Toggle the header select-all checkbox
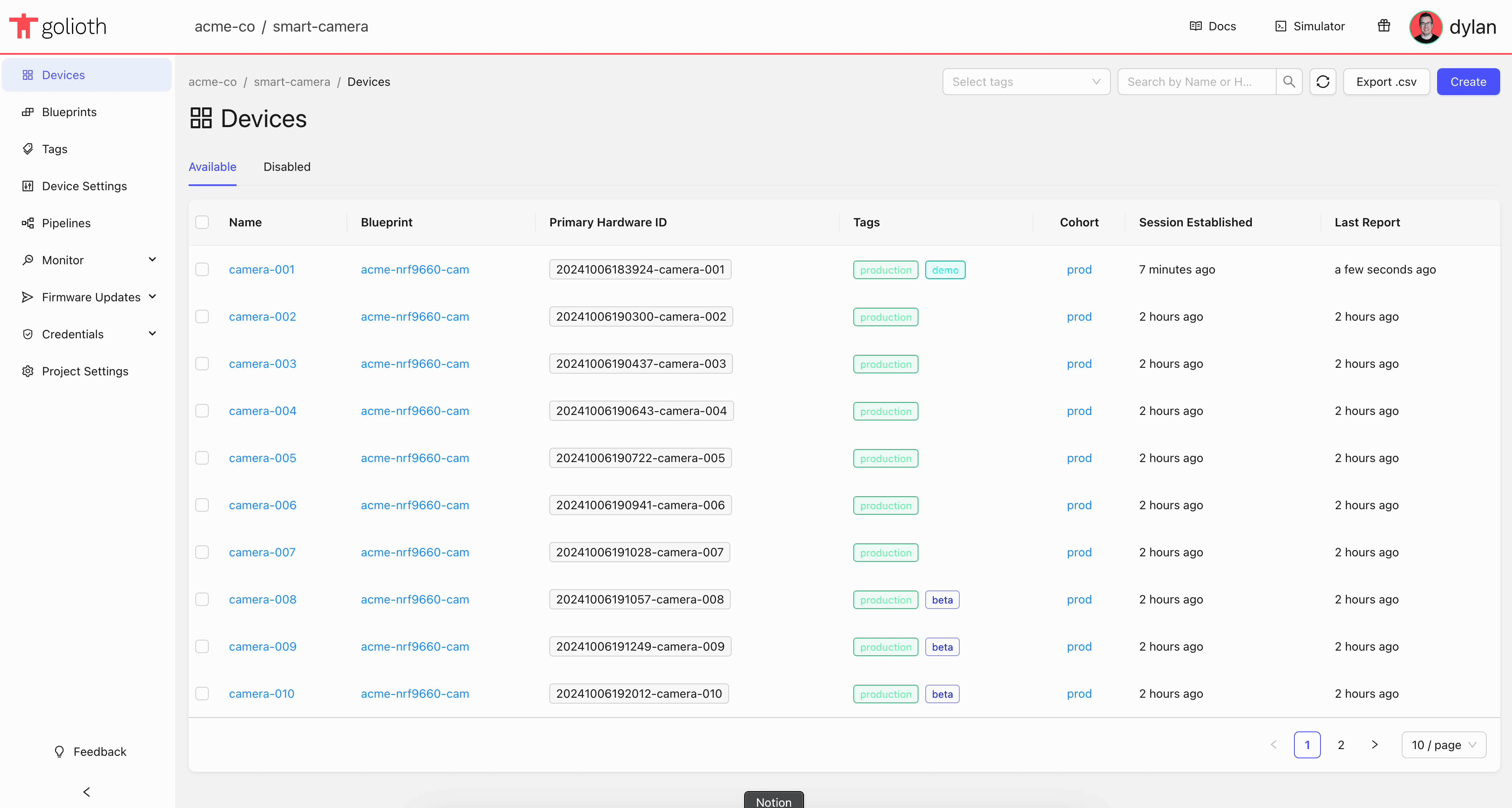The height and width of the screenshot is (808, 1512). click(202, 222)
